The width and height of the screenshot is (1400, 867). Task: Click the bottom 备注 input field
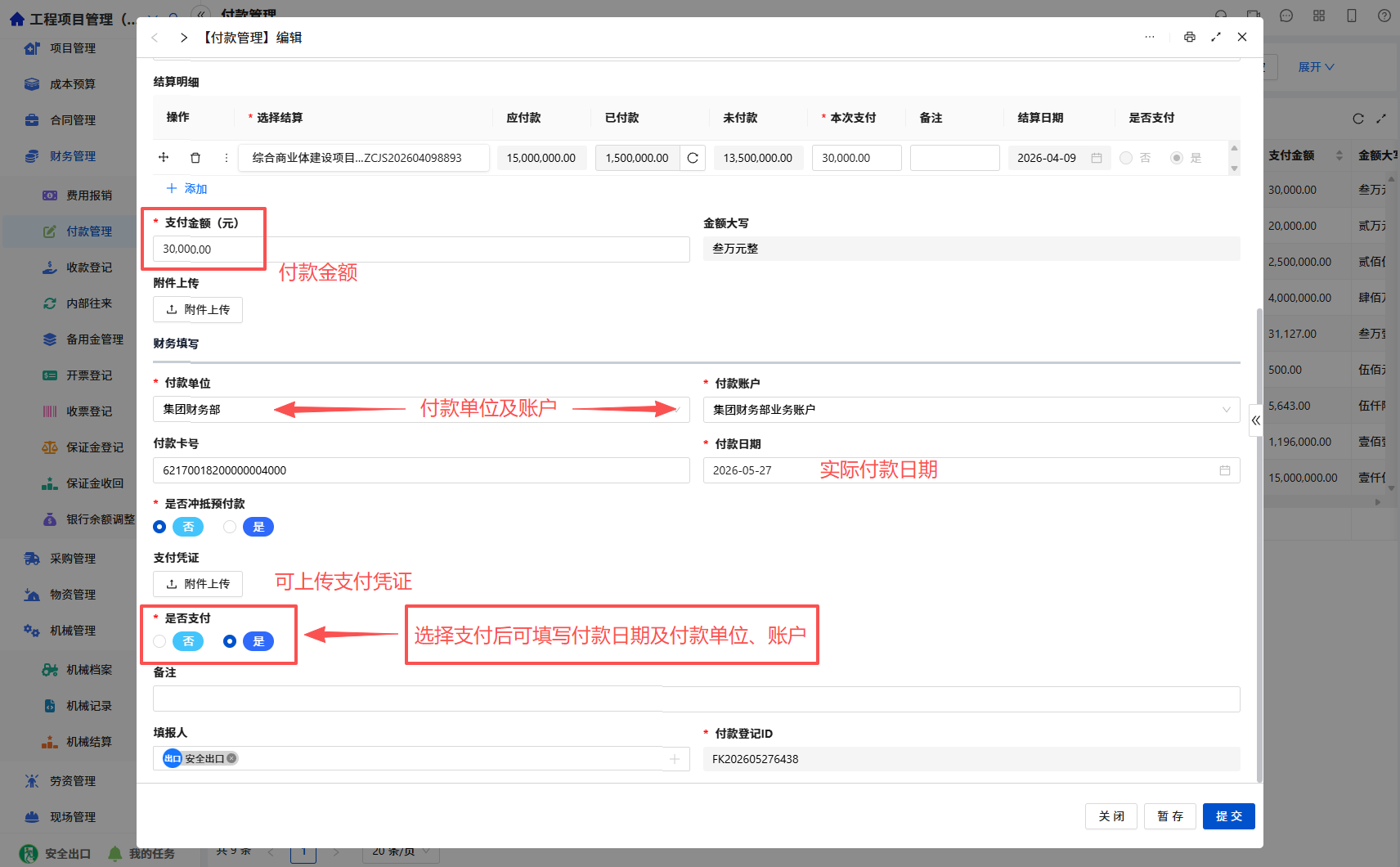pos(697,699)
